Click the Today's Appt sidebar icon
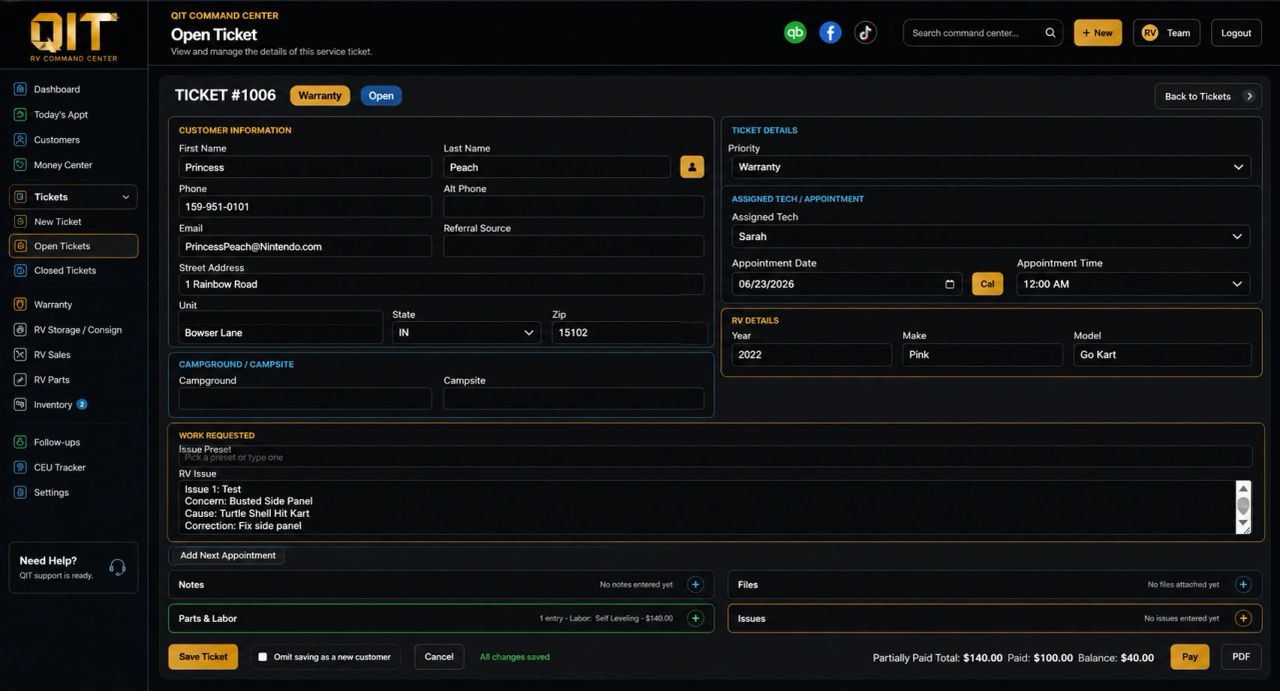This screenshot has height=691, width=1280. tap(20, 114)
